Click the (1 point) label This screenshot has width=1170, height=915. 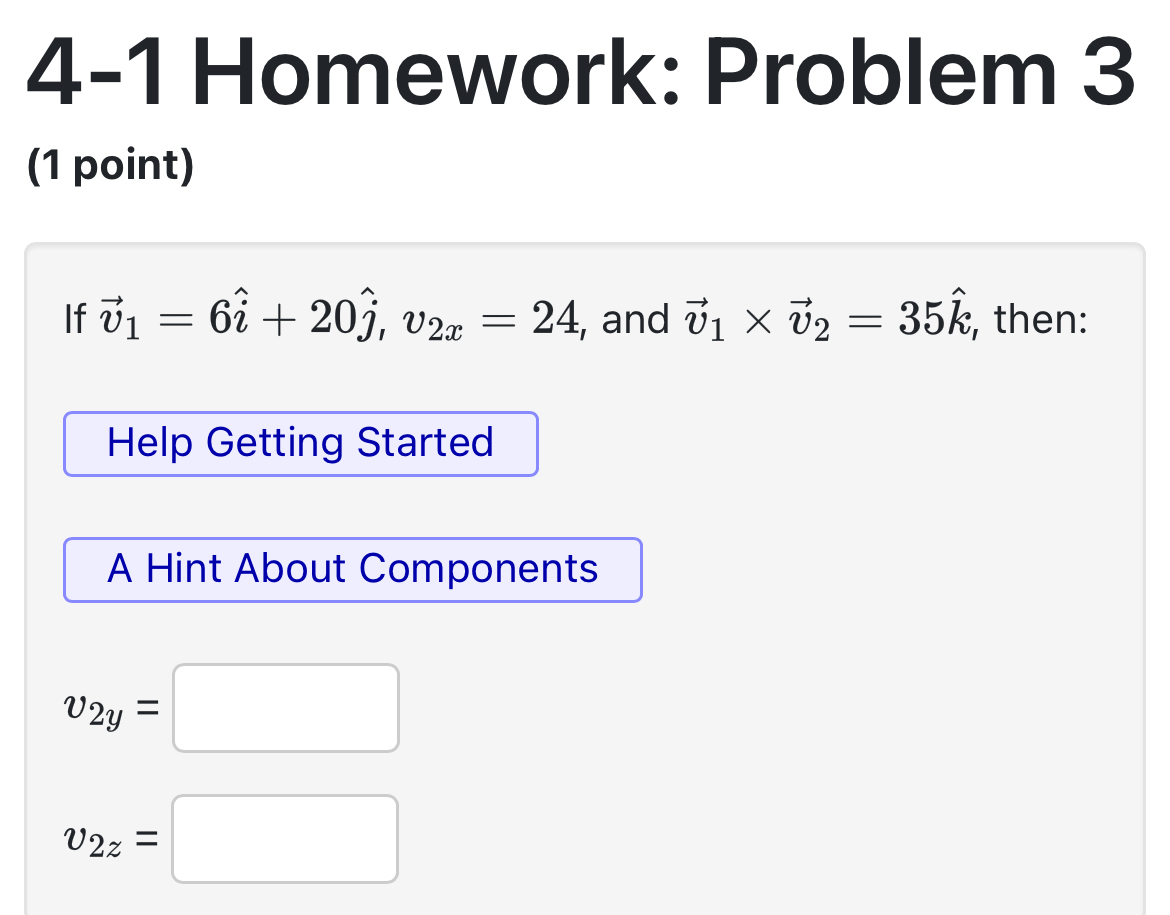[x=112, y=164]
